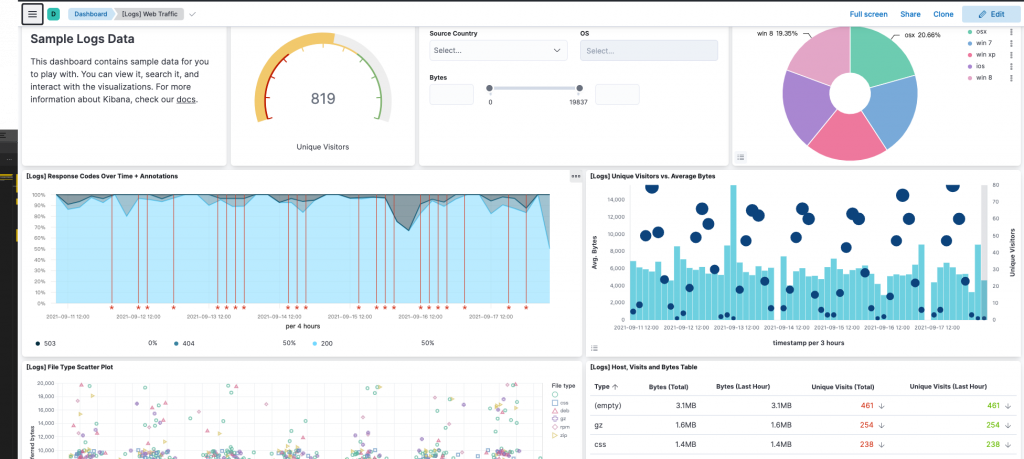This screenshot has width=1024, height=459.
Task: Expand the Source Country dropdown
Action: click(498, 50)
